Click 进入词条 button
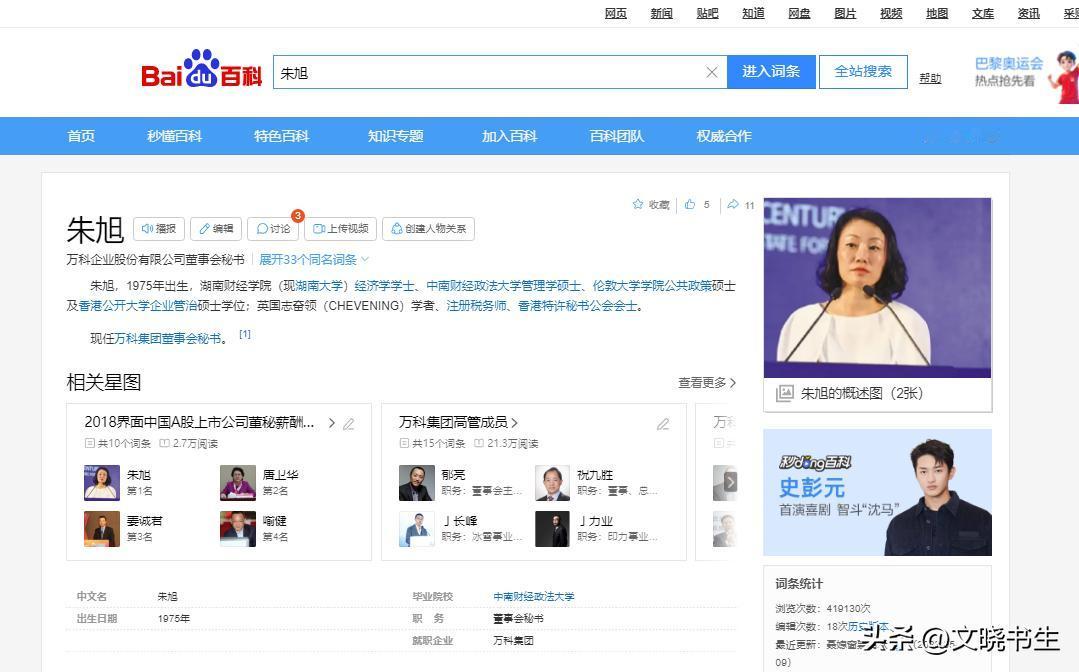 point(771,72)
